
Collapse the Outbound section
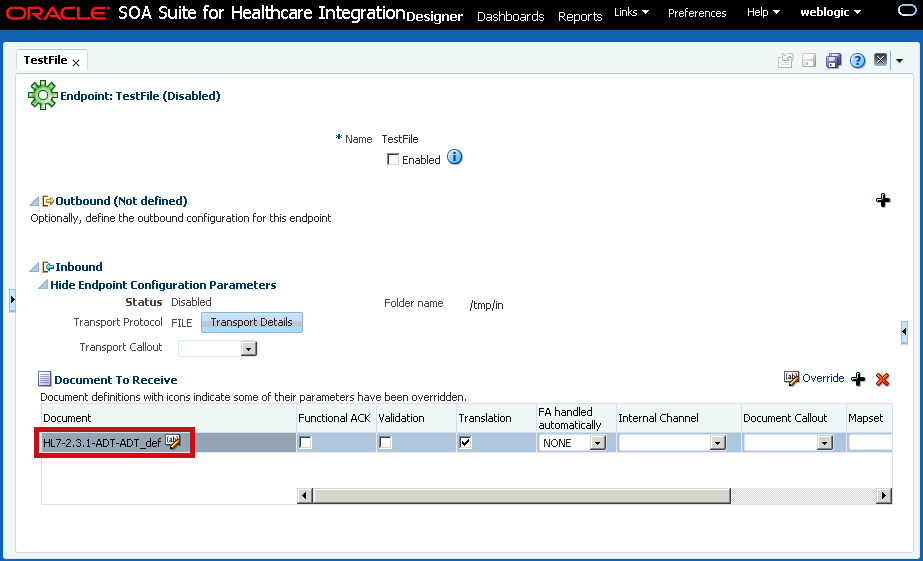[x=34, y=201]
